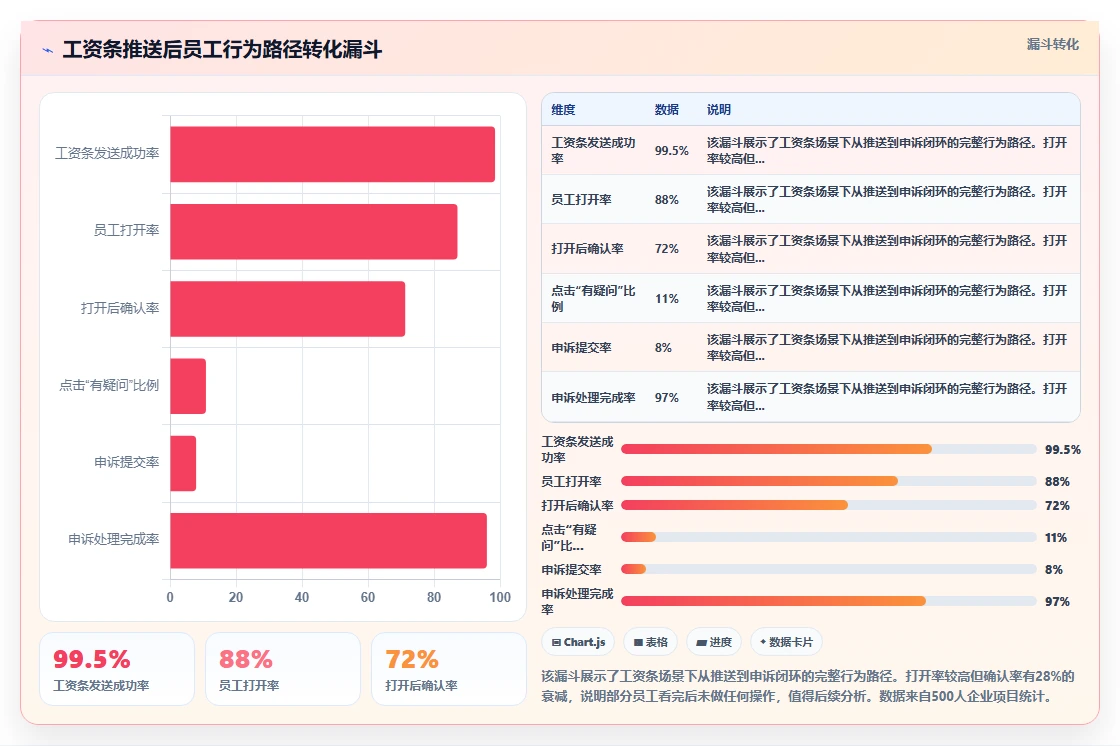Screen dimensions: 1120x746
Task: Click the 99.5% progress bar for 工资条发送成功率
Action: (x=829, y=449)
